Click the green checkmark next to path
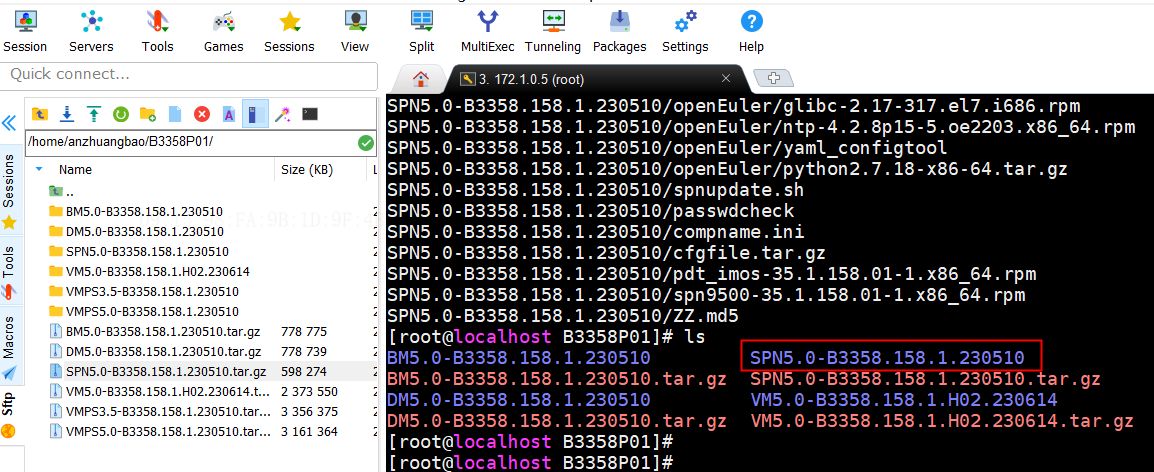 pyautogui.click(x=366, y=143)
